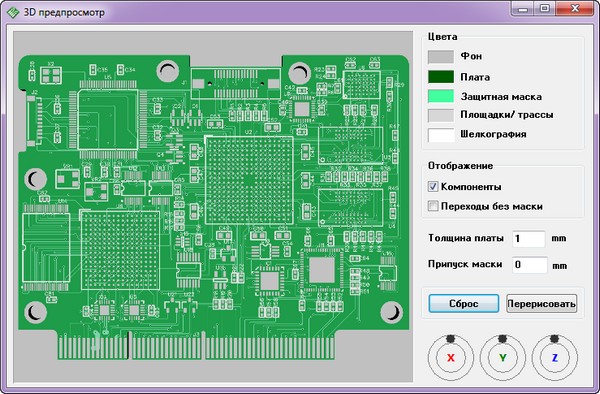Click the Y axis rotation dial
600x394 pixels.
502,358
